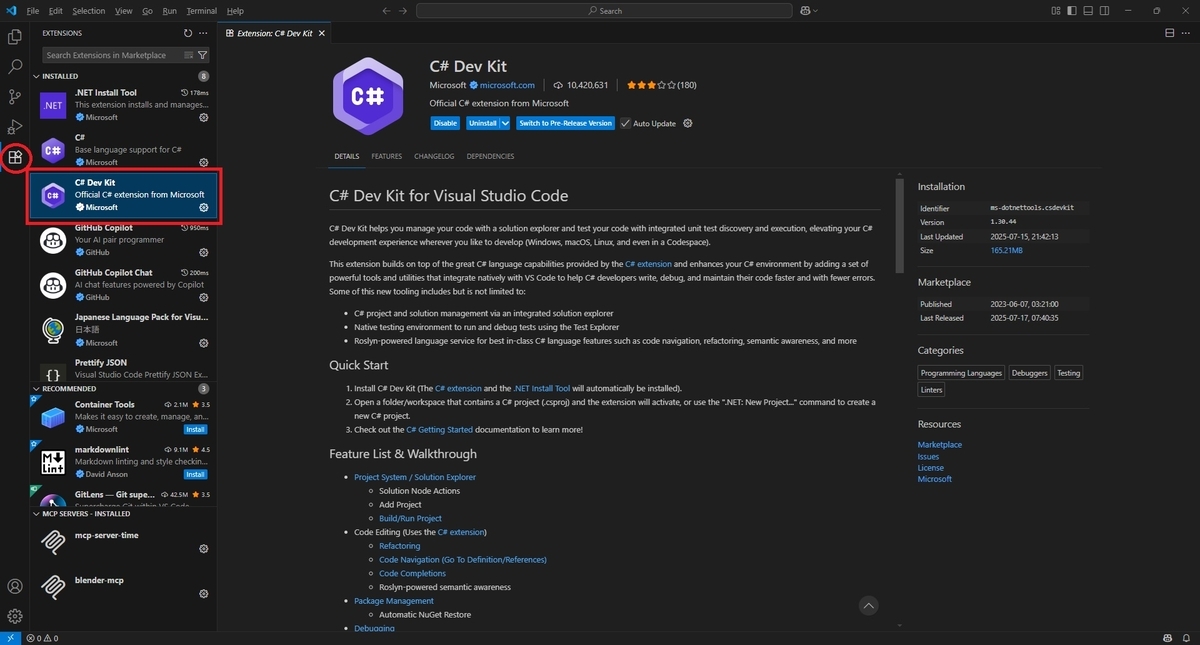
Task: Click the notifications bell in the status bar
Action: [1186, 637]
